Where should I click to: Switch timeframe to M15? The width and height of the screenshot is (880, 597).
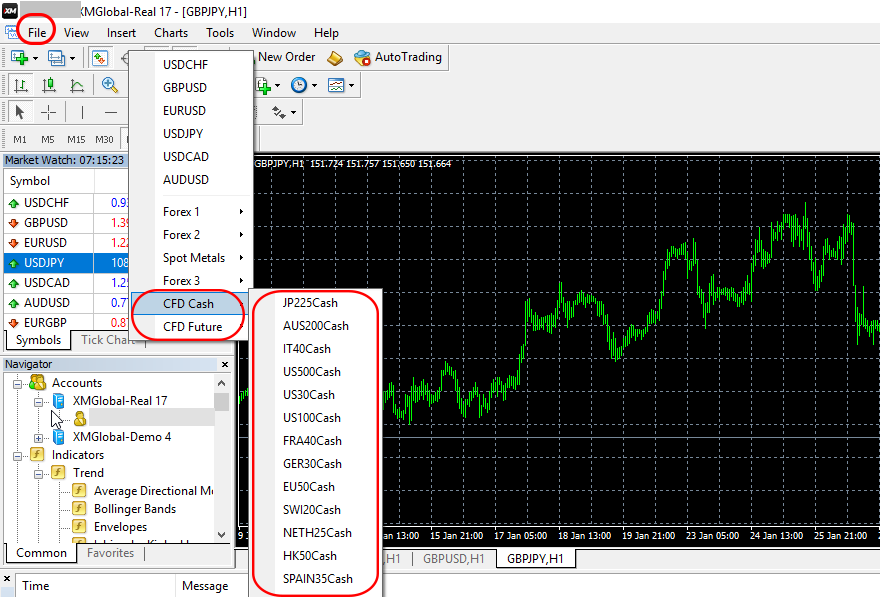[76, 139]
